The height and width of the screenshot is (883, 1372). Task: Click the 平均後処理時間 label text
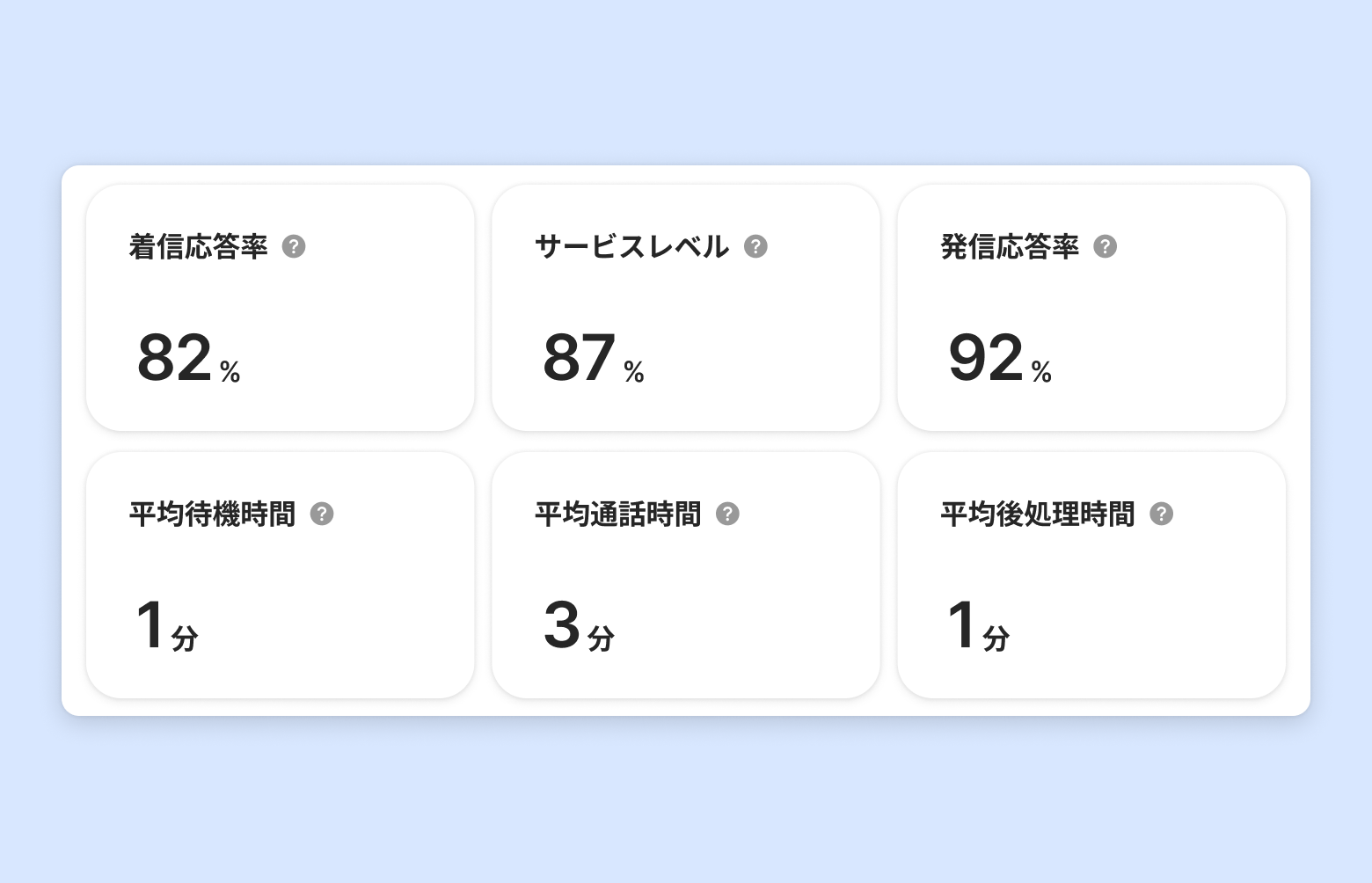pos(1038,514)
